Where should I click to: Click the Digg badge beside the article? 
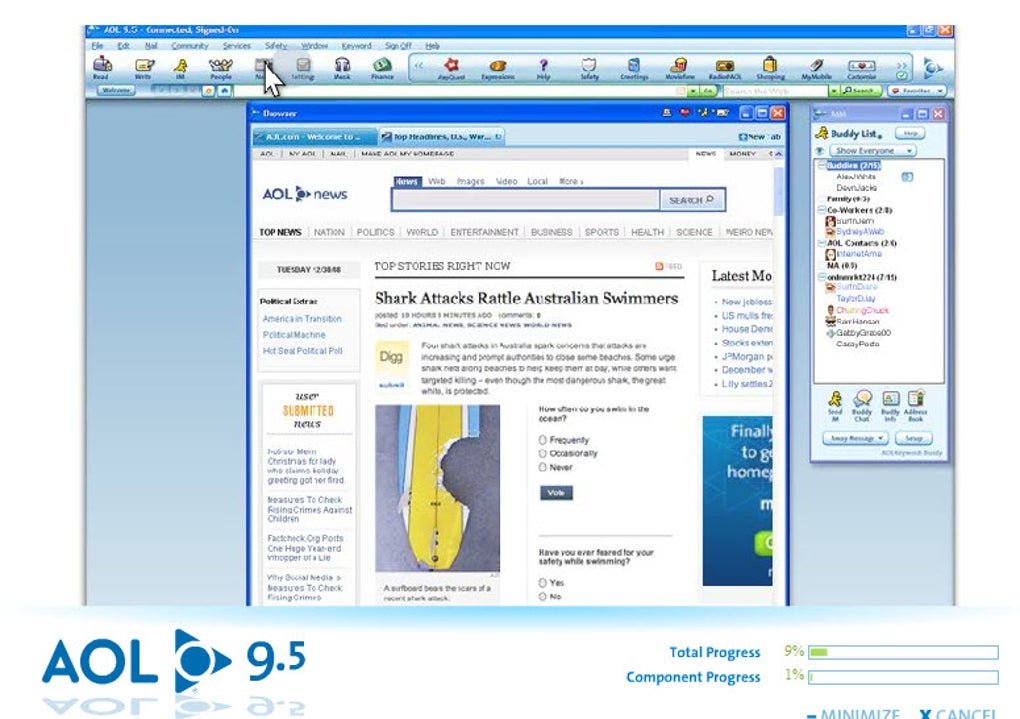pyautogui.click(x=392, y=357)
